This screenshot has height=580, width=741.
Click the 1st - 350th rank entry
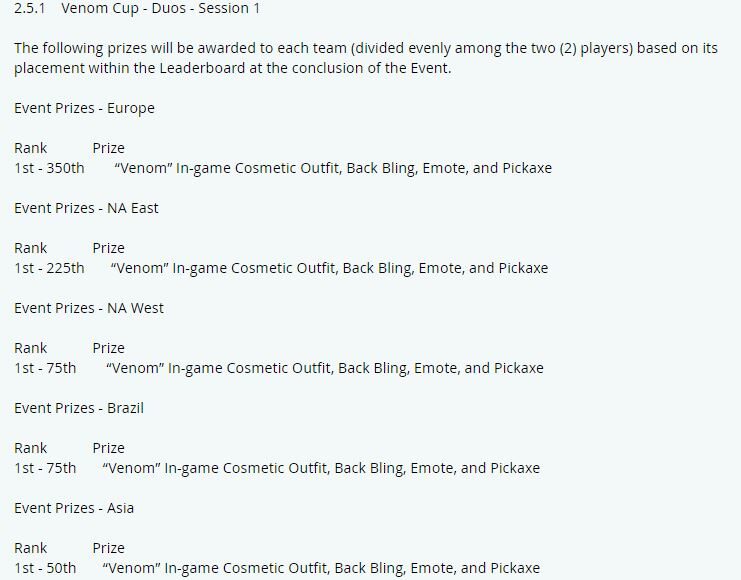coord(49,168)
